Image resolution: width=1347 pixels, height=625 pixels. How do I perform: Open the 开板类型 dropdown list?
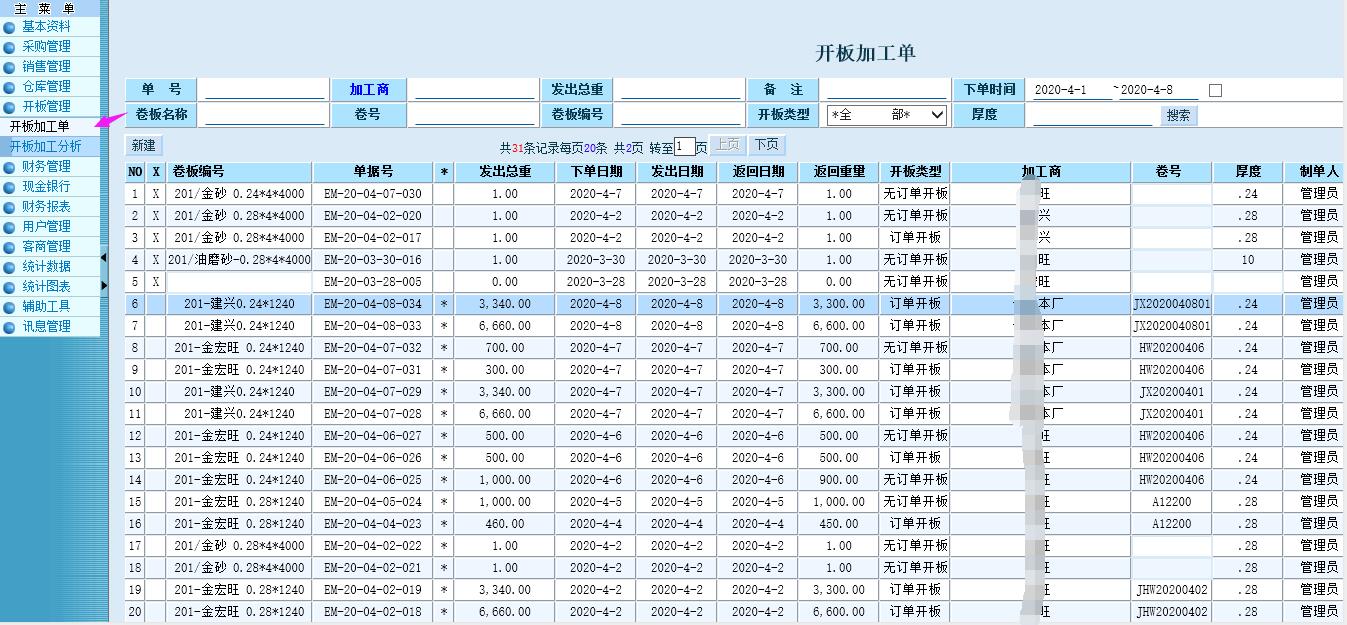(886, 115)
